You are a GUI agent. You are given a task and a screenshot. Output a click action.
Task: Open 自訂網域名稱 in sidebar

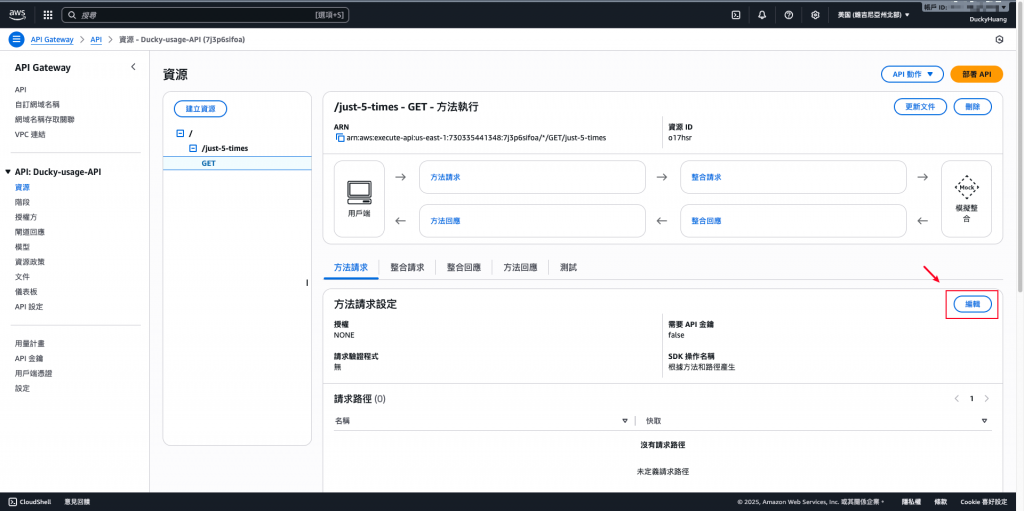[37, 105]
